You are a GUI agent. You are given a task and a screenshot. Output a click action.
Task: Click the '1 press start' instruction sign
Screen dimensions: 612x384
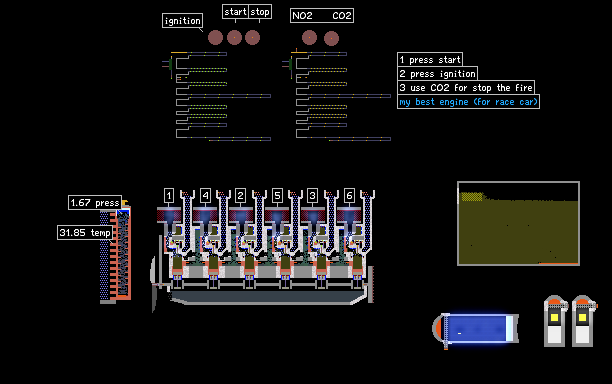click(x=430, y=60)
